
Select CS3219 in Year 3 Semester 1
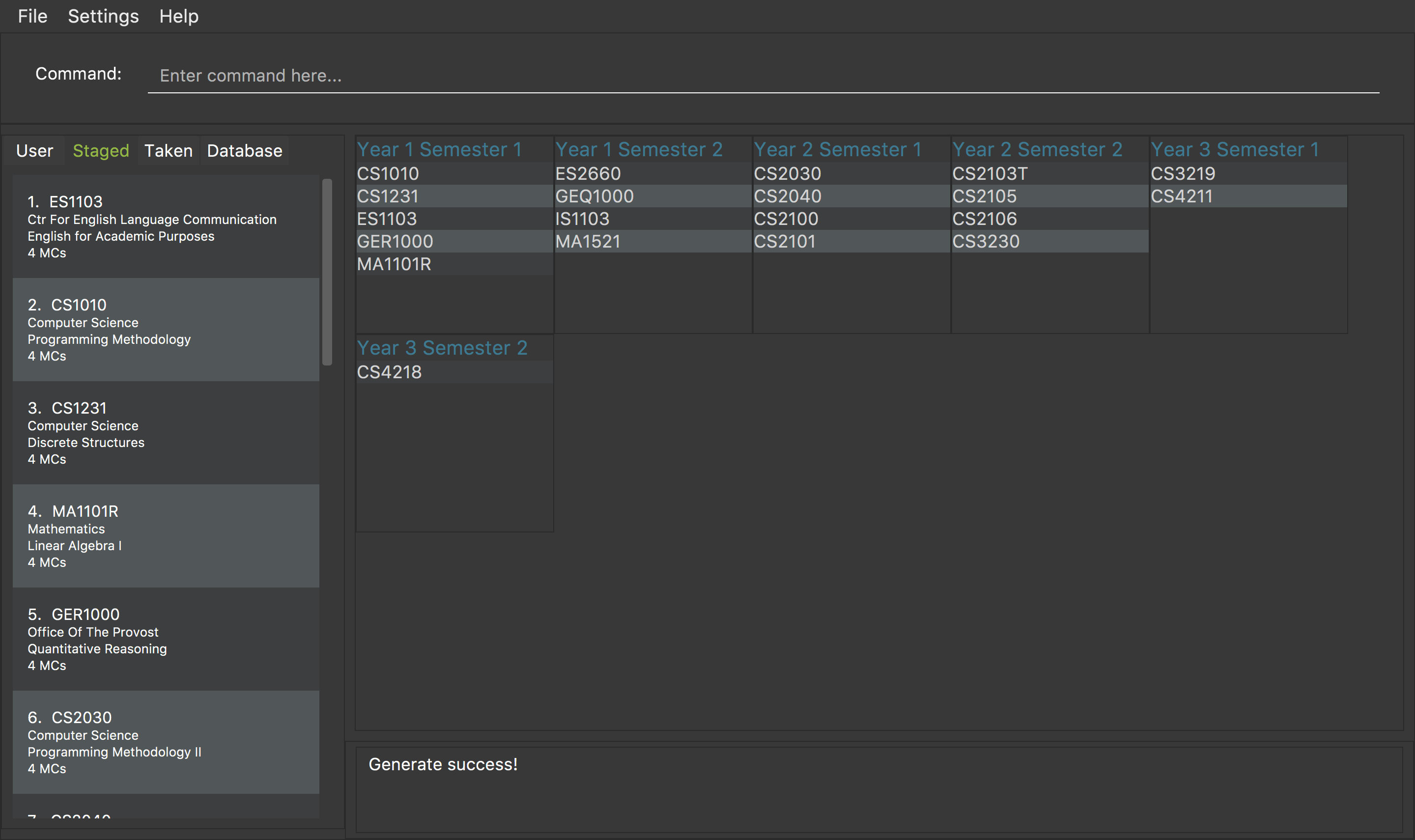(x=1248, y=173)
